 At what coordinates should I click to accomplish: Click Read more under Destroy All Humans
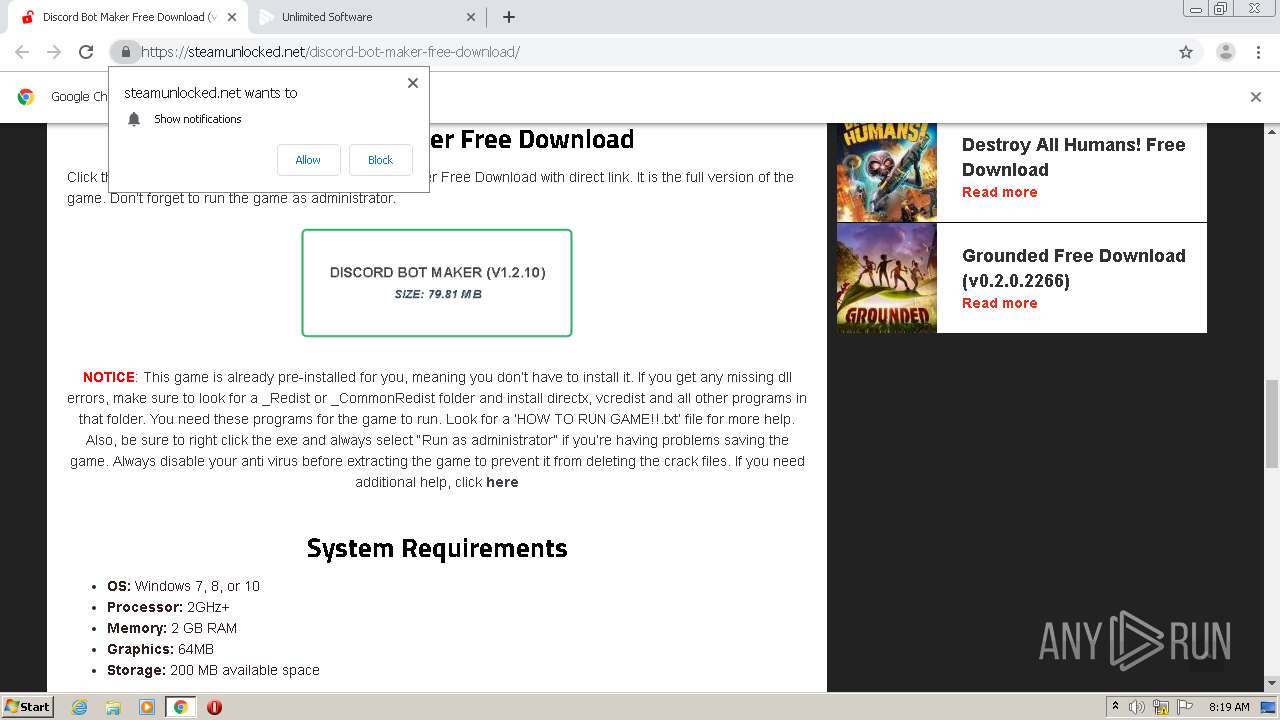point(999,192)
